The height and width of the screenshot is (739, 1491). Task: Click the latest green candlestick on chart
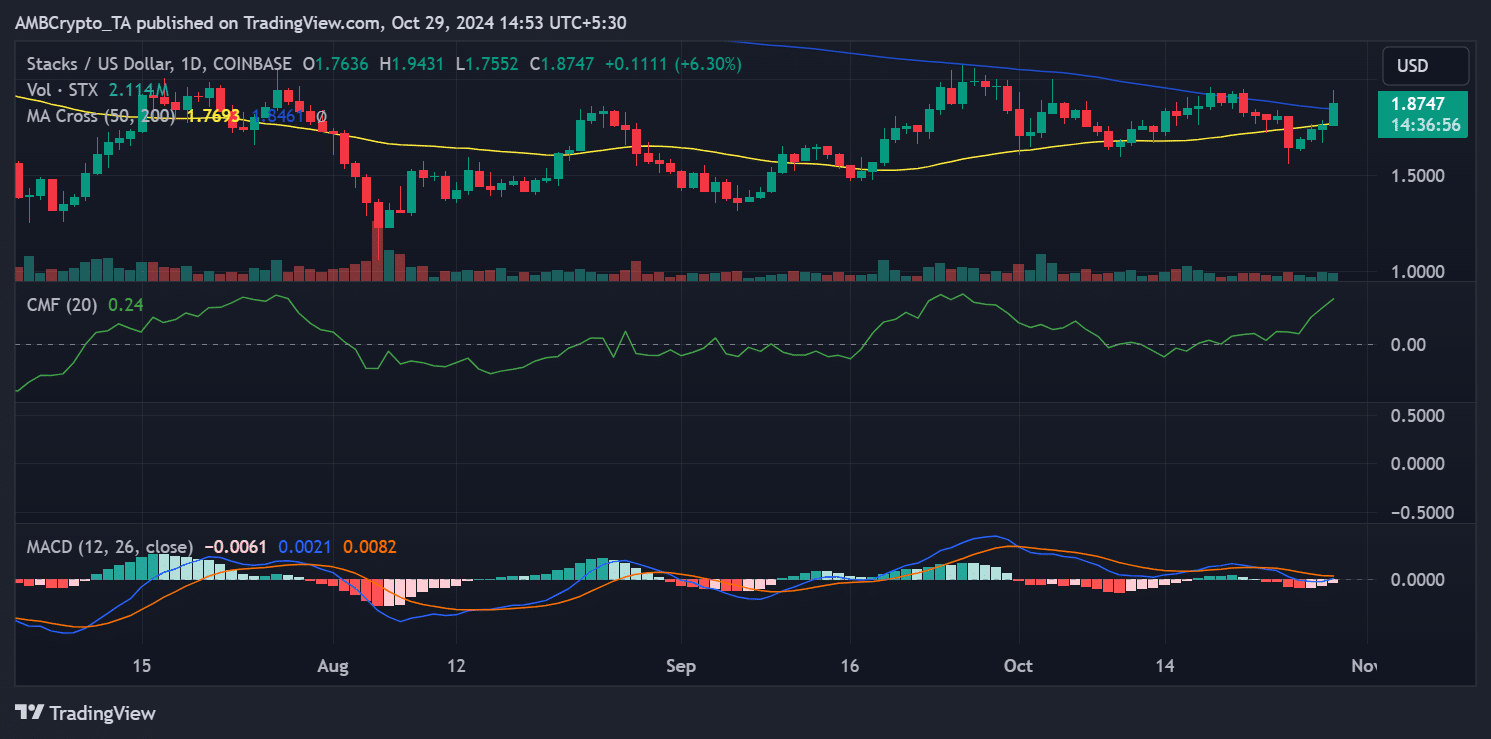click(x=1333, y=114)
